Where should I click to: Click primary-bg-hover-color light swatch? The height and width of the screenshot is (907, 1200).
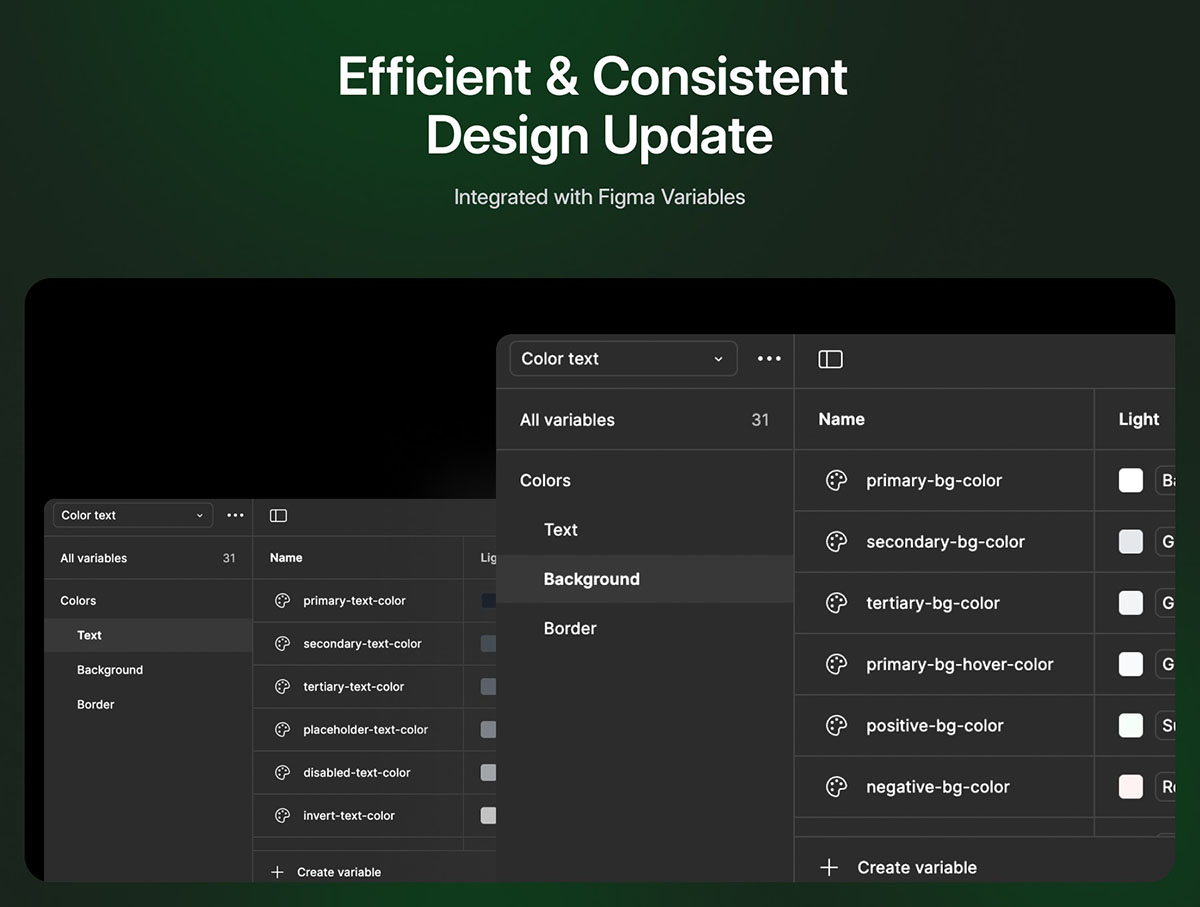[x=1131, y=664]
